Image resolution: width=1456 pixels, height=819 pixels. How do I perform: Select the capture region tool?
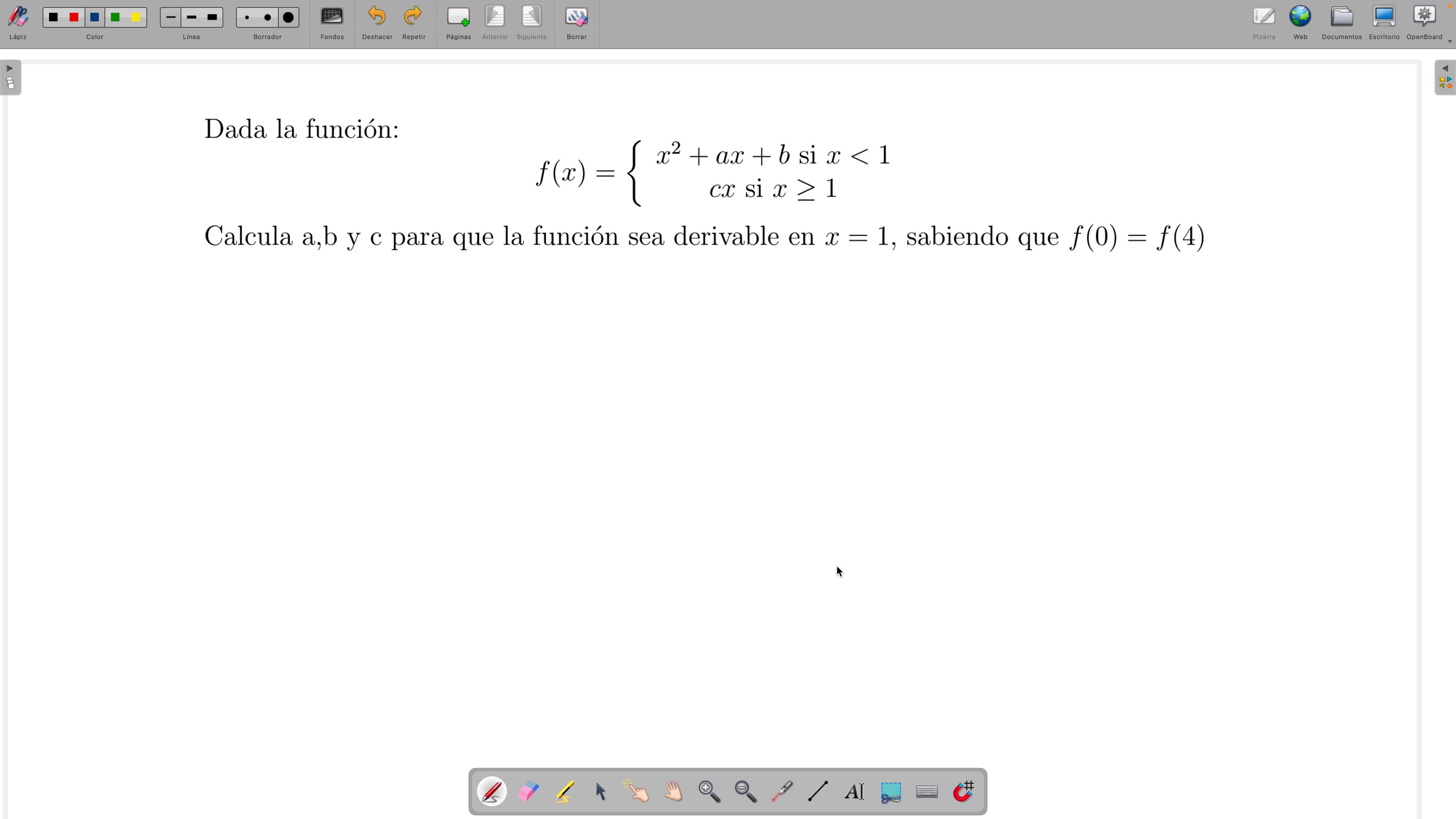pyautogui.click(x=891, y=791)
